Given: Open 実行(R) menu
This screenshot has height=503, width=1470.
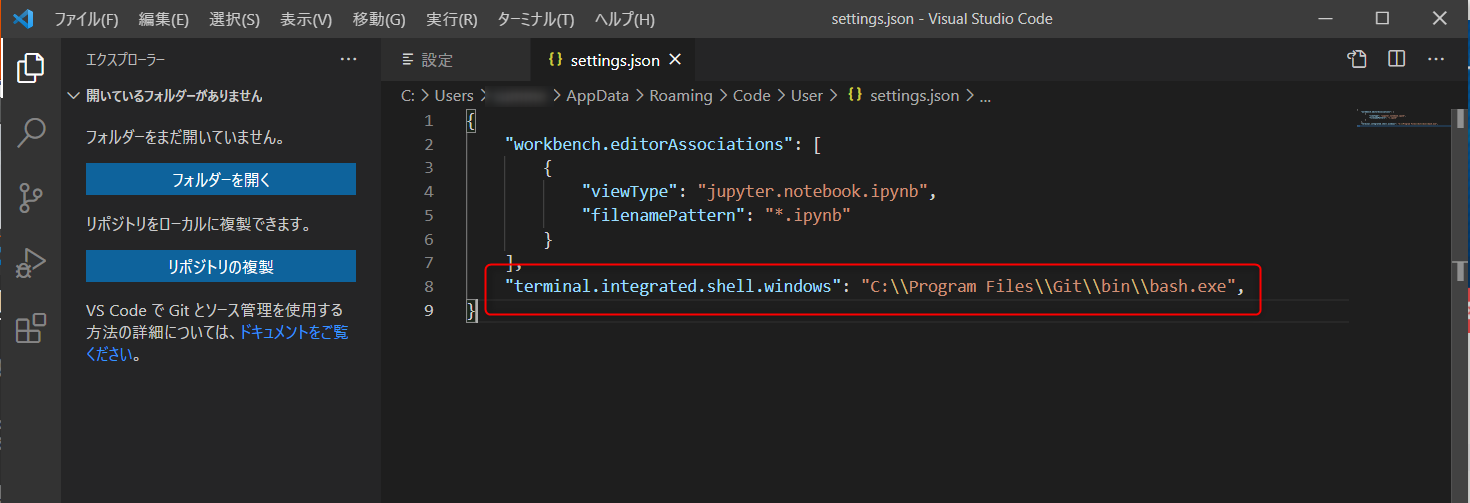Looking at the screenshot, I should [x=451, y=19].
